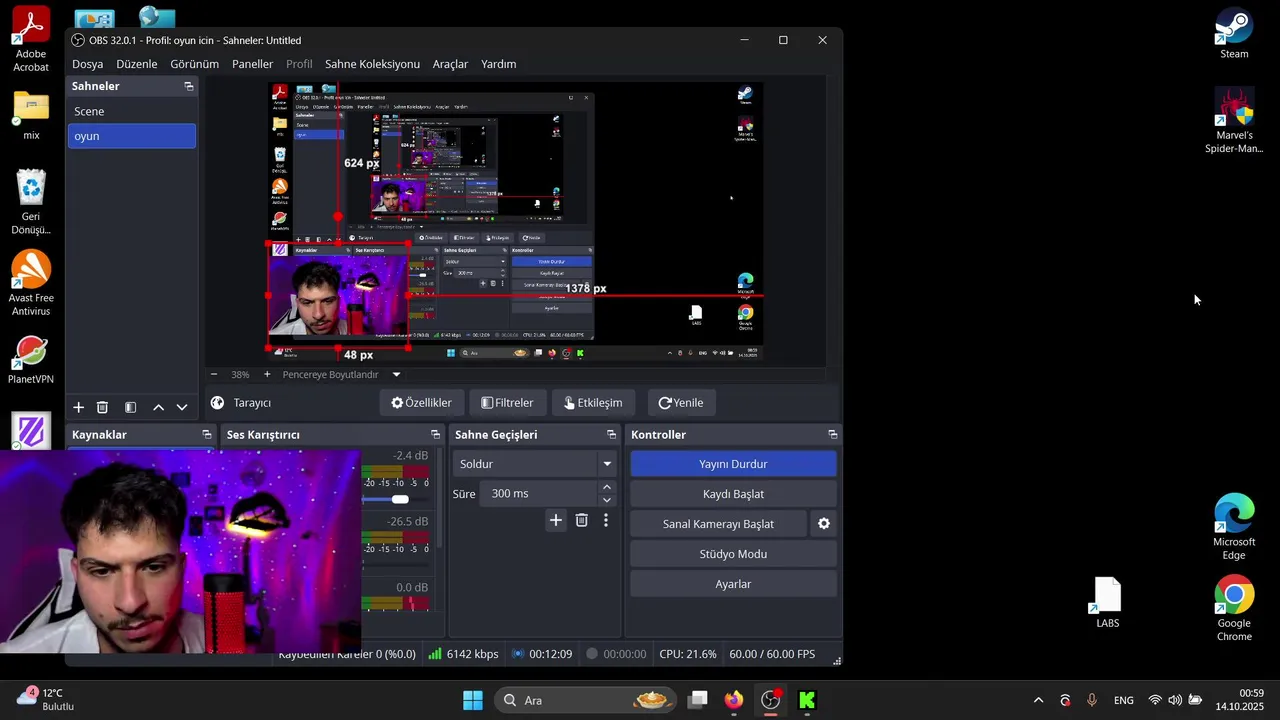Undock the Sahneler panel
1280x720 pixels.
pyautogui.click(x=189, y=87)
